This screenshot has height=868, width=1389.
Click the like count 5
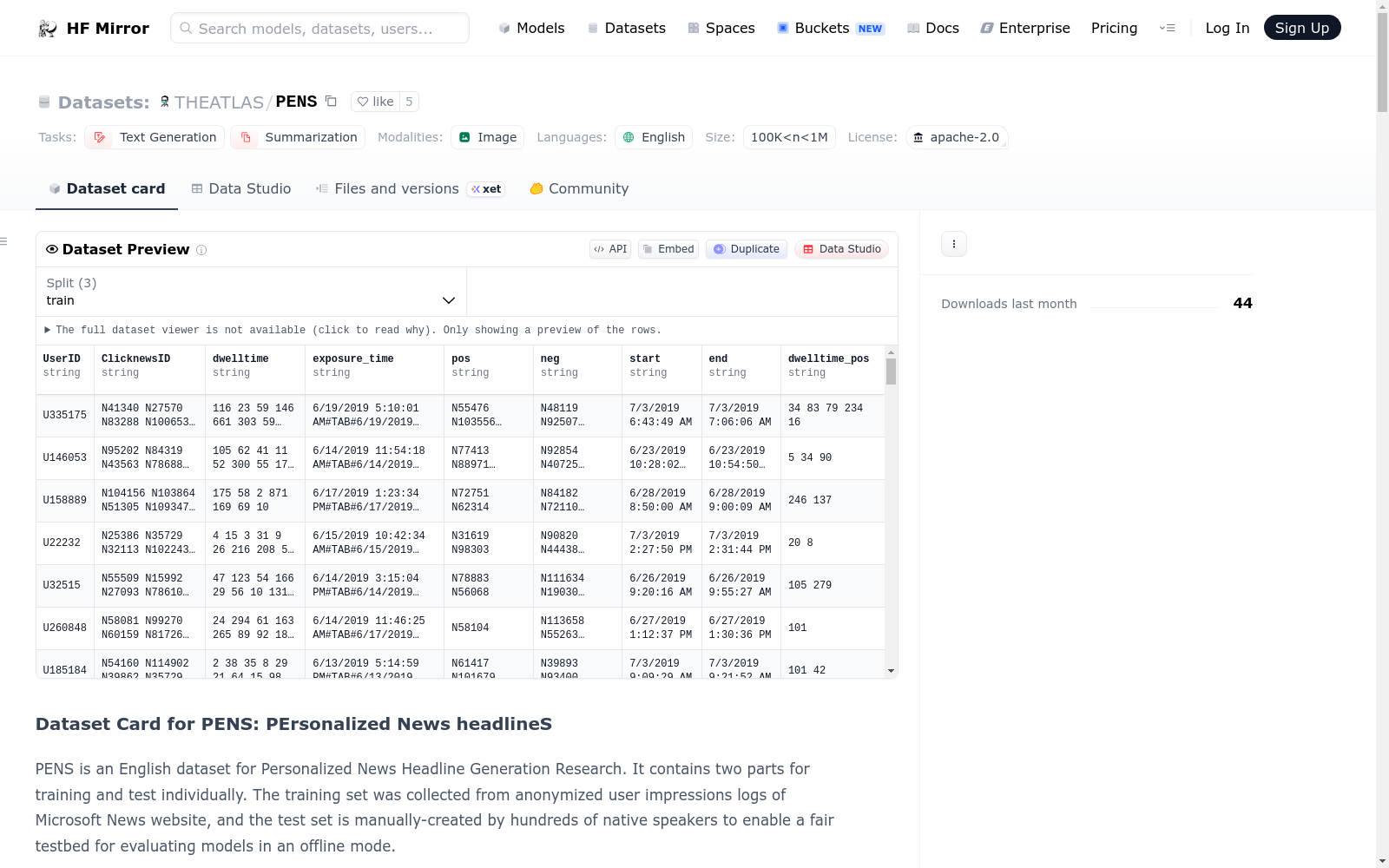pyautogui.click(x=409, y=102)
